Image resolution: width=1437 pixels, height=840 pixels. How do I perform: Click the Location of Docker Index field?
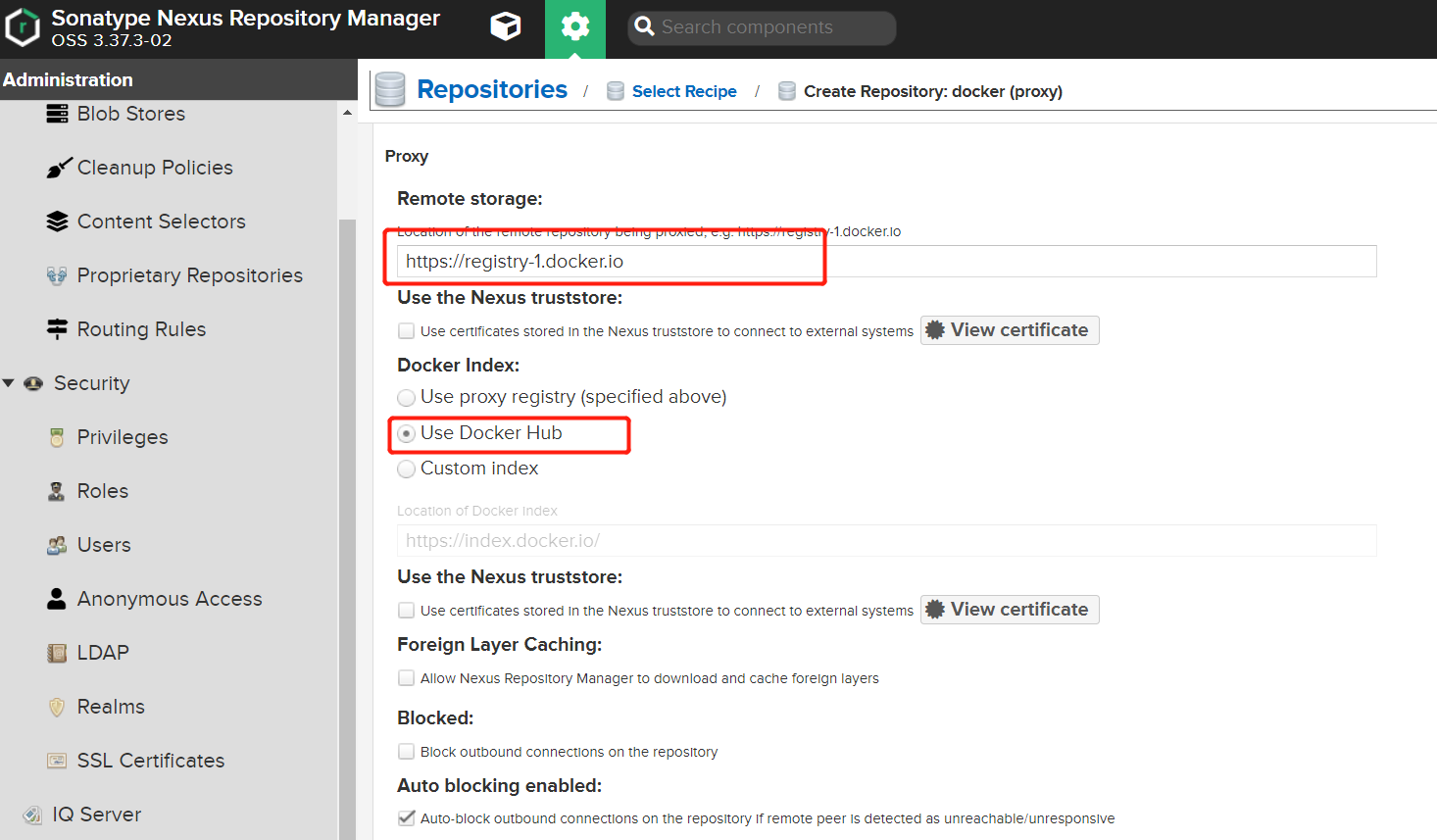click(x=887, y=541)
